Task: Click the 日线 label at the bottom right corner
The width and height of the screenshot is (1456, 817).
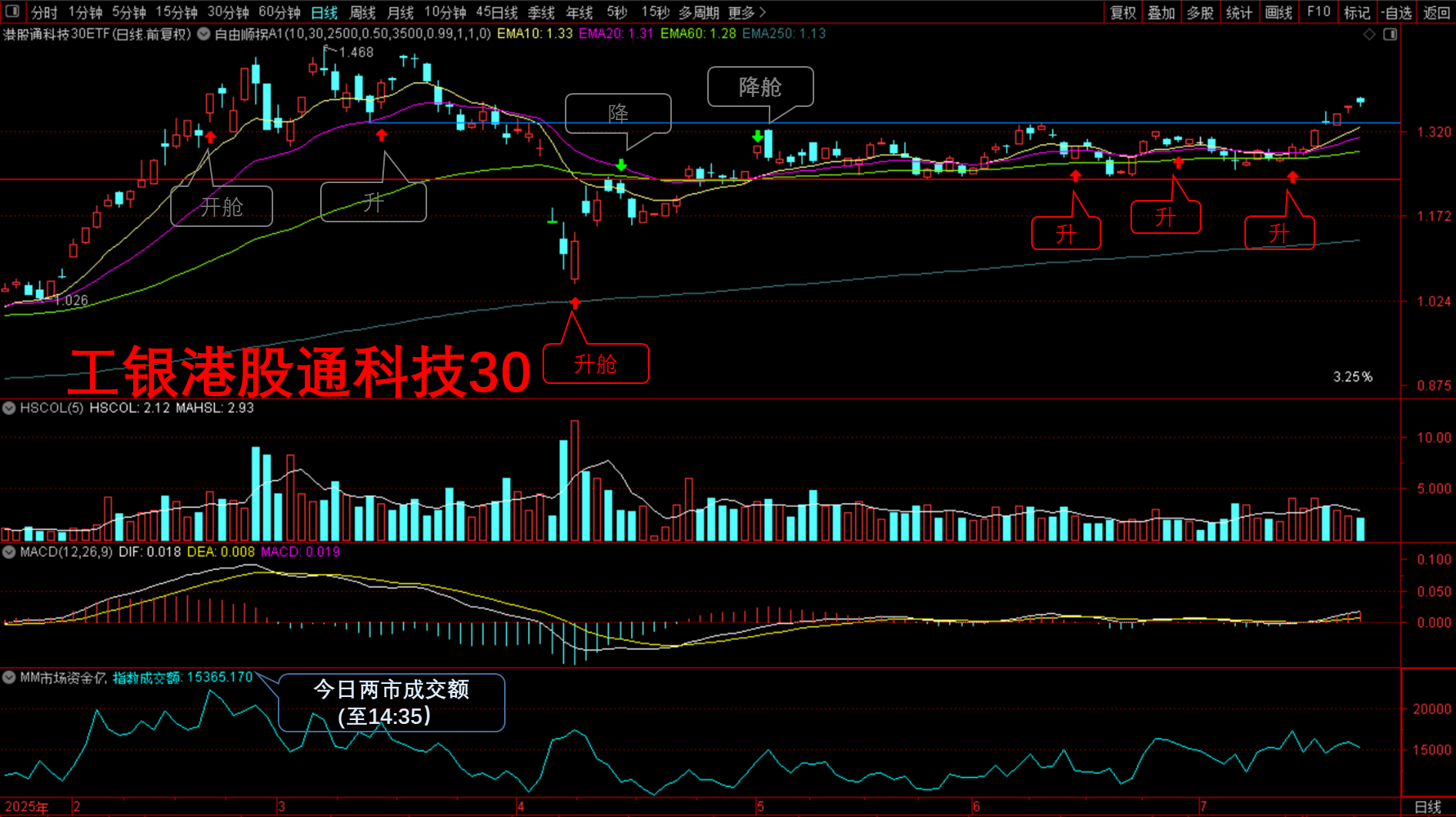Action: (1428, 807)
